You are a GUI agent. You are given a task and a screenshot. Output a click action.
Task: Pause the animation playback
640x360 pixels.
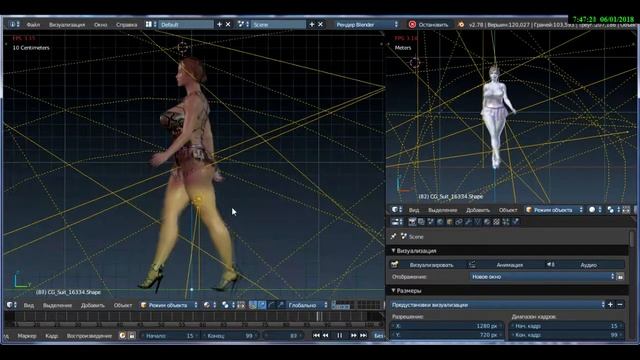tap(340, 336)
